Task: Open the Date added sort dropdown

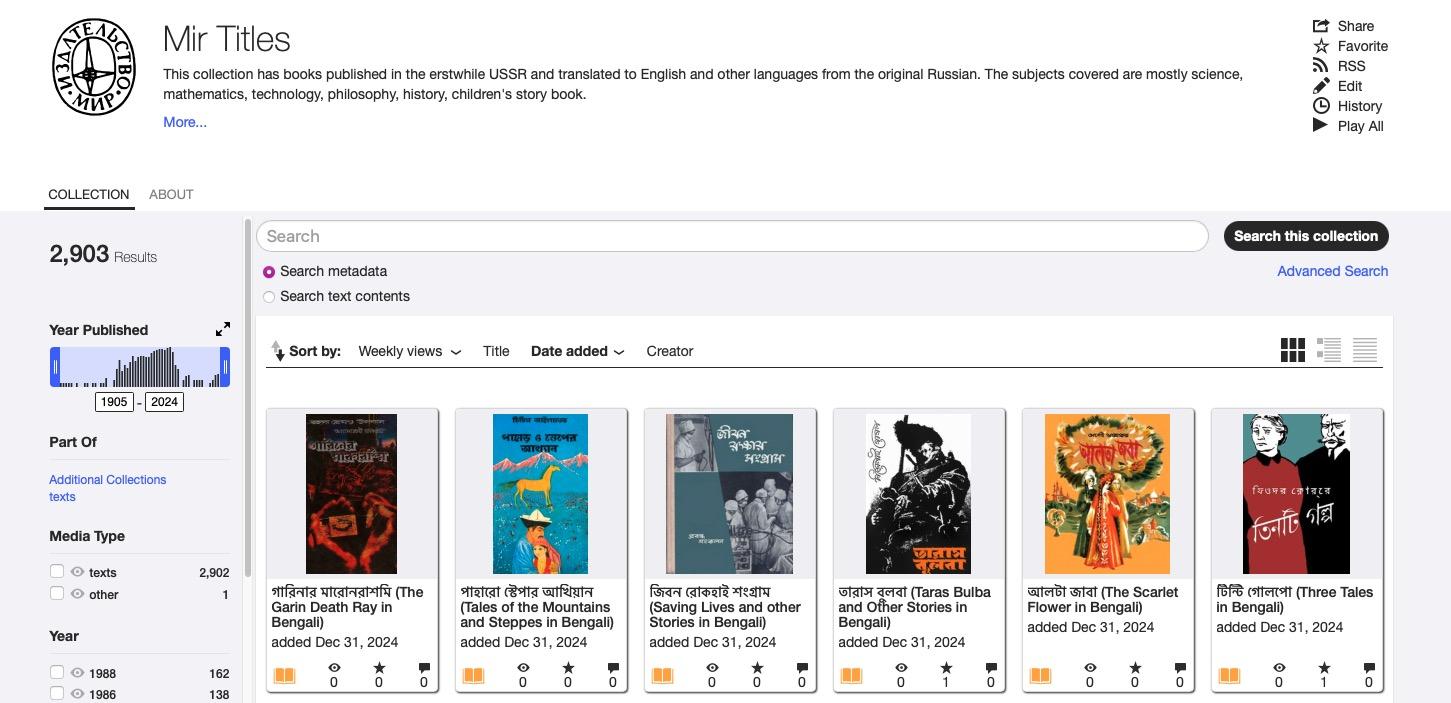Action: pos(578,351)
